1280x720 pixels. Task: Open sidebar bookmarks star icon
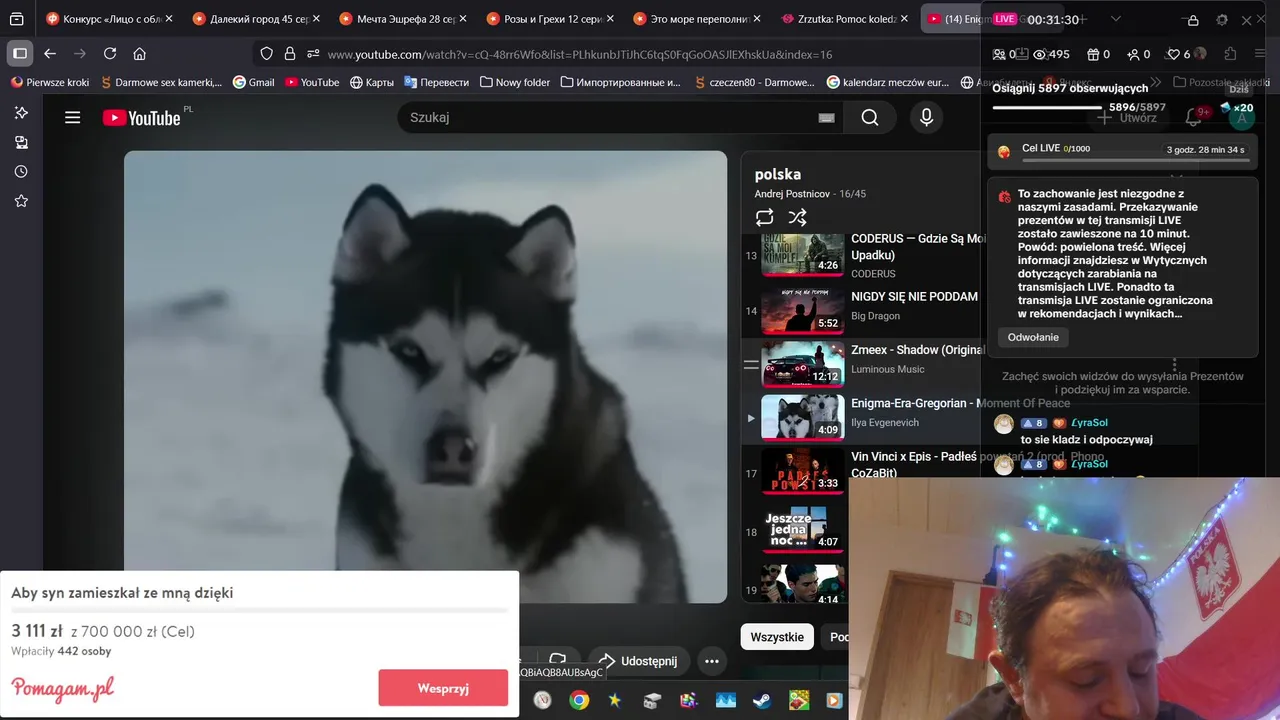[21, 201]
